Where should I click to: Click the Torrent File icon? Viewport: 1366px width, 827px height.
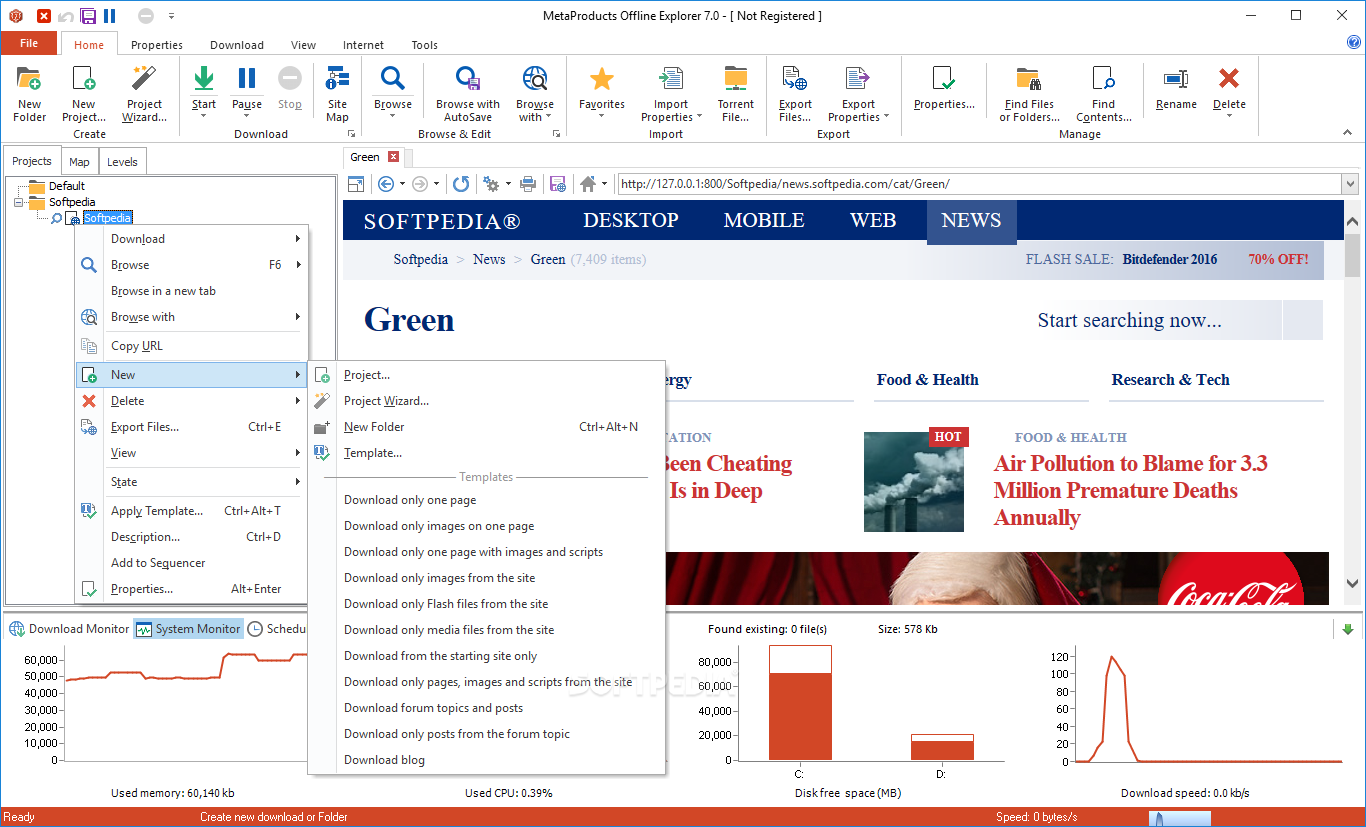click(x=736, y=80)
